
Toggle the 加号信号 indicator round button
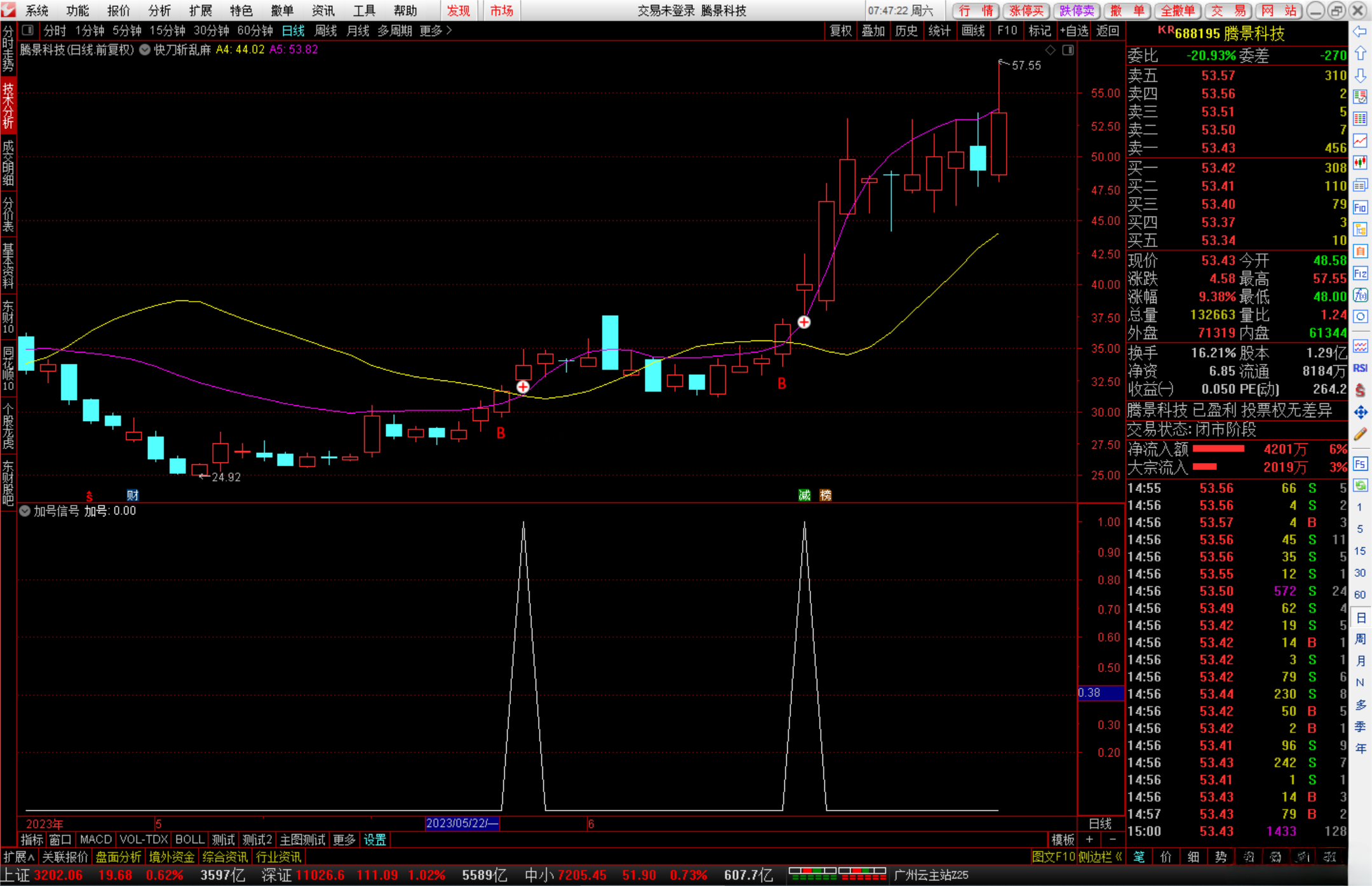pyautogui.click(x=25, y=511)
